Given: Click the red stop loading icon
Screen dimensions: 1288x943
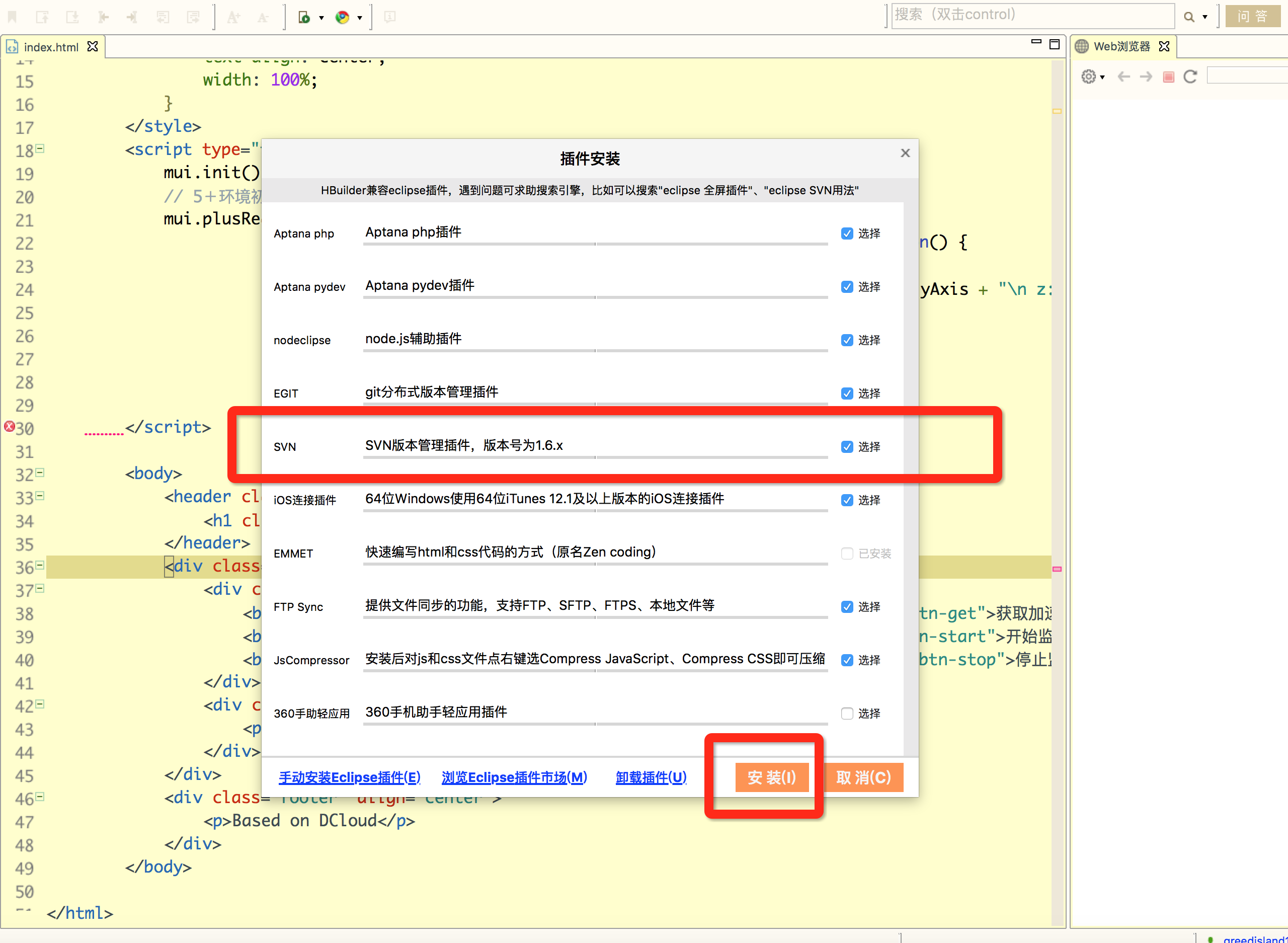Looking at the screenshot, I should tap(1168, 76).
